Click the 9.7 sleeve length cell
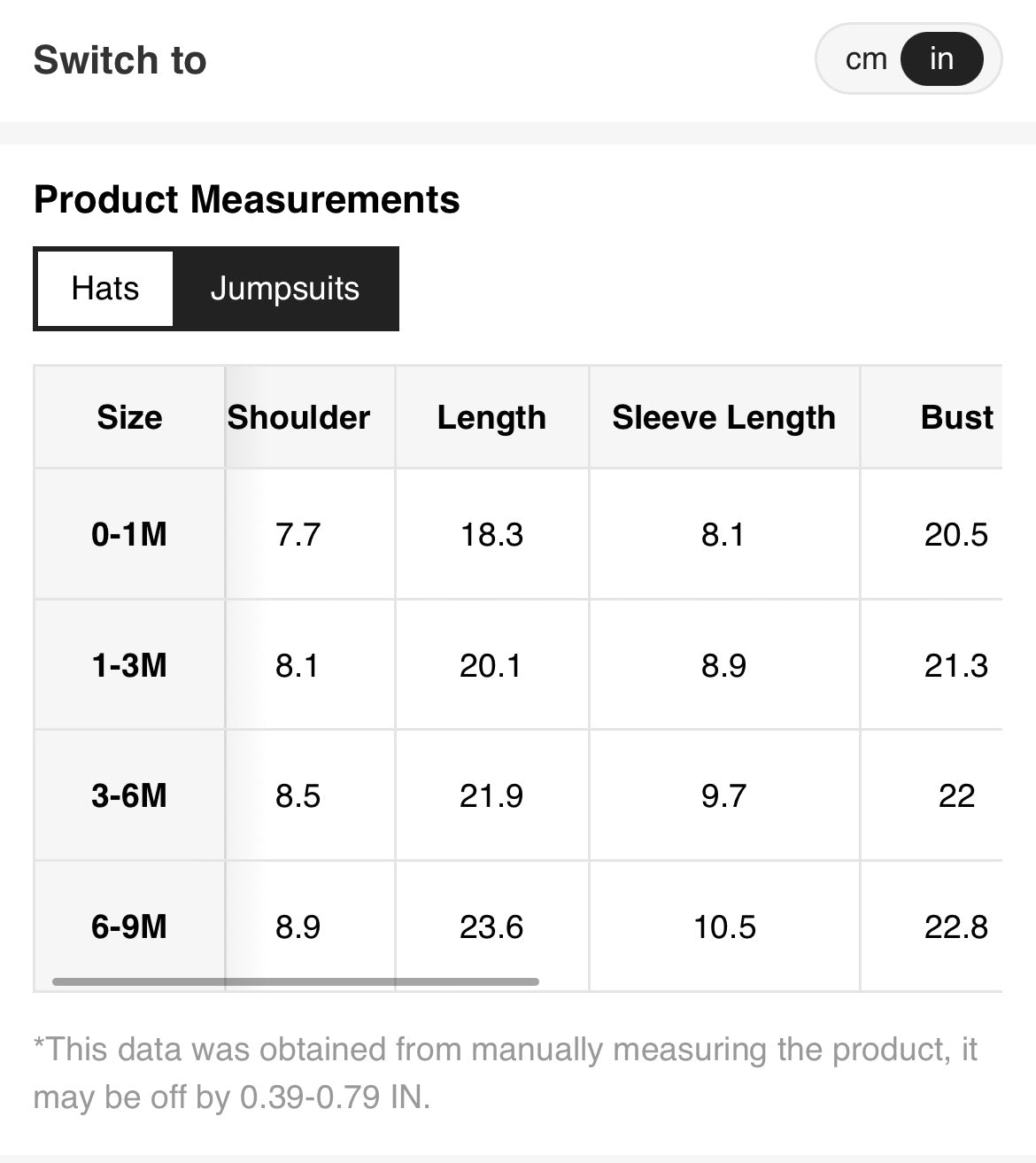The width and height of the screenshot is (1036, 1163). (723, 795)
